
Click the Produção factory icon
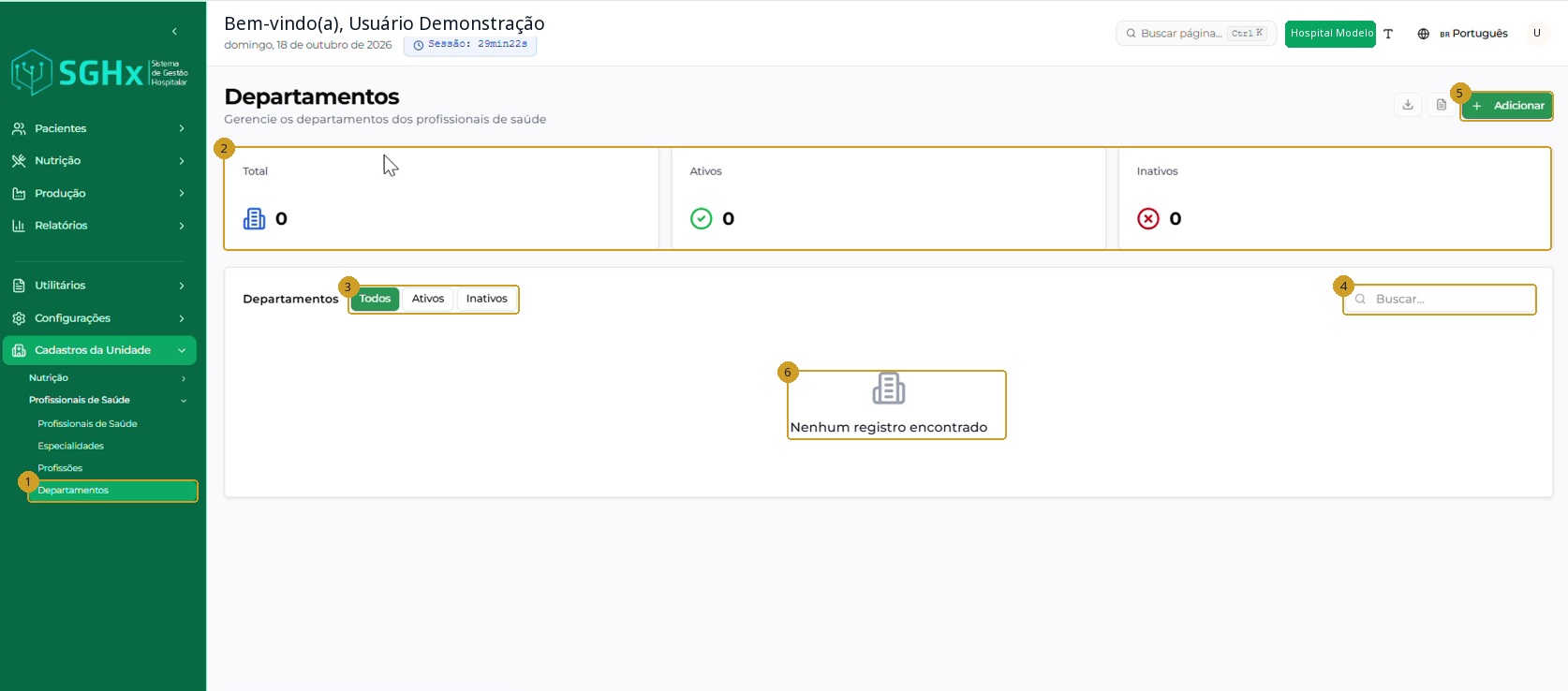coord(19,194)
